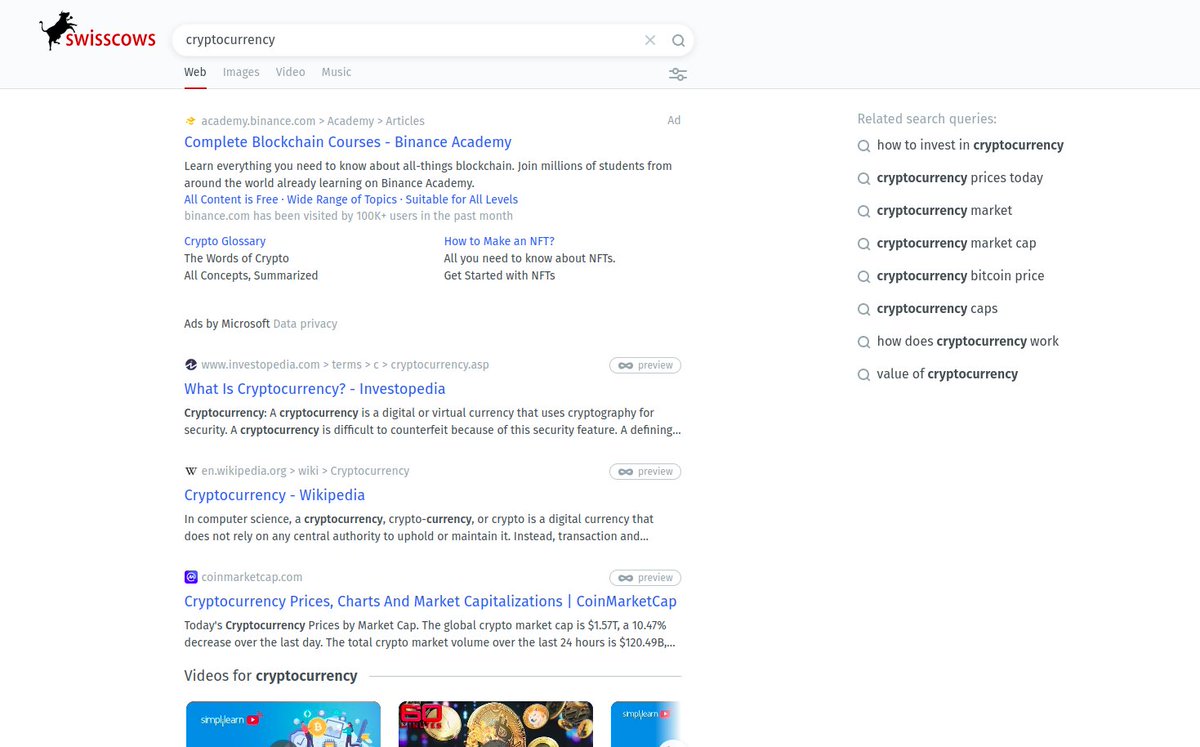1200x747 pixels.
Task: Click 'All Content is Free' ad callout
Action: pyautogui.click(x=231, y=200)
